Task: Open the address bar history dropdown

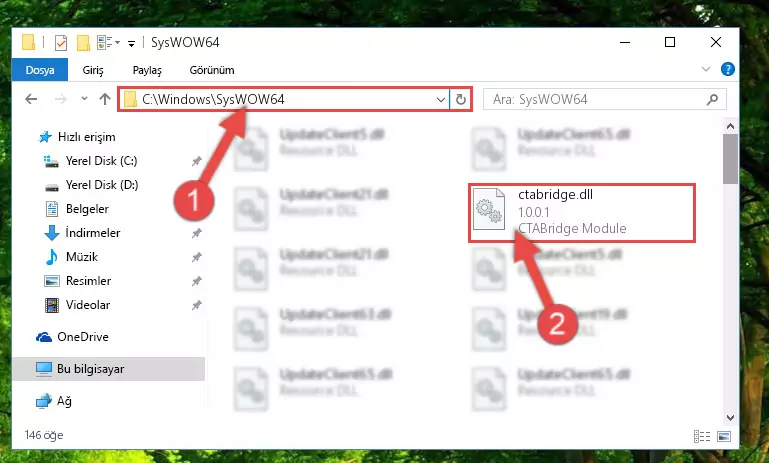Action: click(441, 100)
